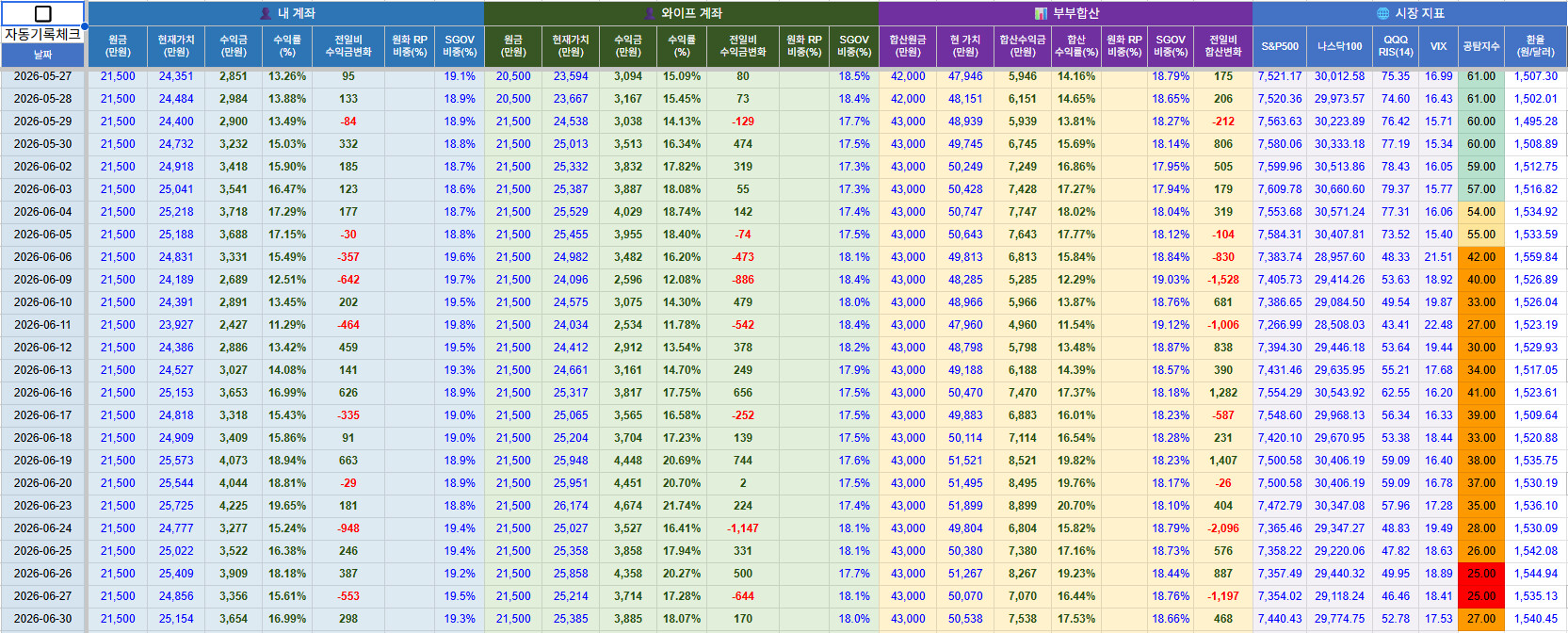Screen dimensions: 1568x633
Task: Select Nasdaq value 28,508.03
Action: click(1340, 325)
